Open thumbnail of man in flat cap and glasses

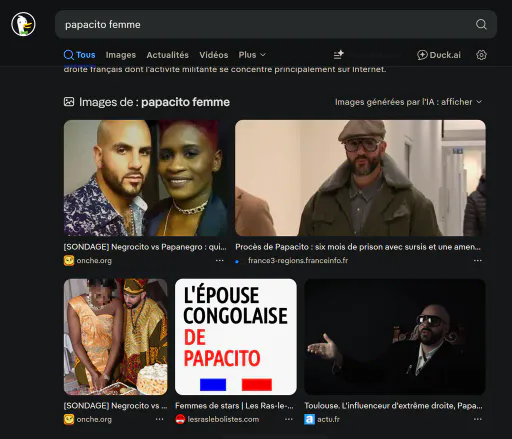coord(360,178)
